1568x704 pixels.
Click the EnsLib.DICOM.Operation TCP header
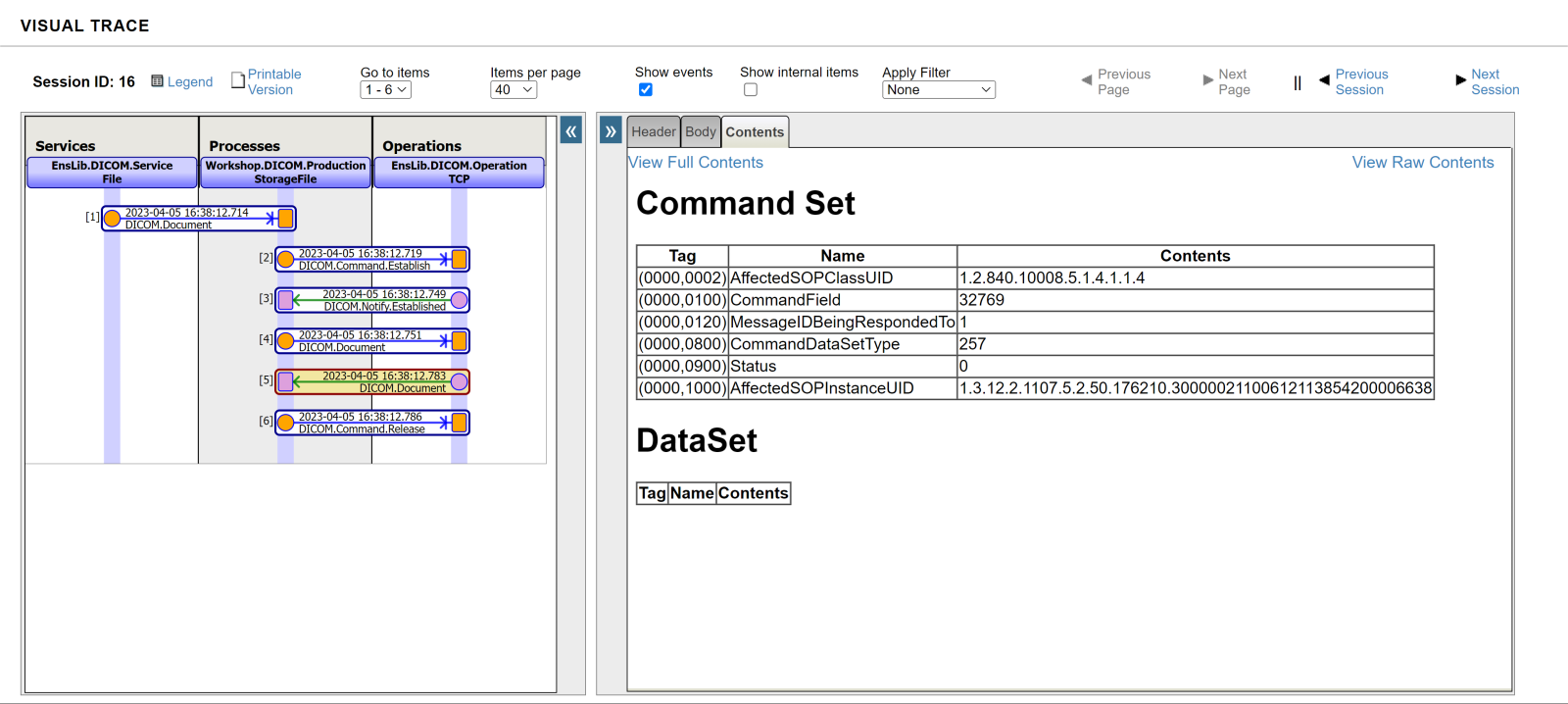pos(459,173)
